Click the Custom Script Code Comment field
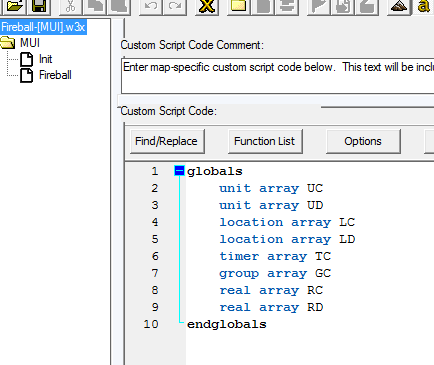434x365 pixels. coord(278,76)
